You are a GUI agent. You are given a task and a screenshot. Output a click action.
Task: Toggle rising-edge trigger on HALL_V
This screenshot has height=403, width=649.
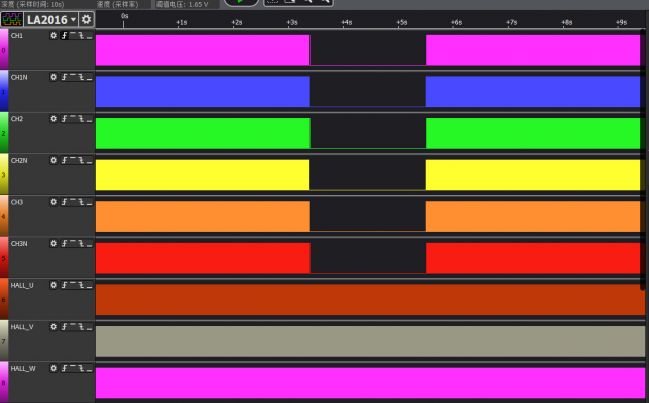65,327
